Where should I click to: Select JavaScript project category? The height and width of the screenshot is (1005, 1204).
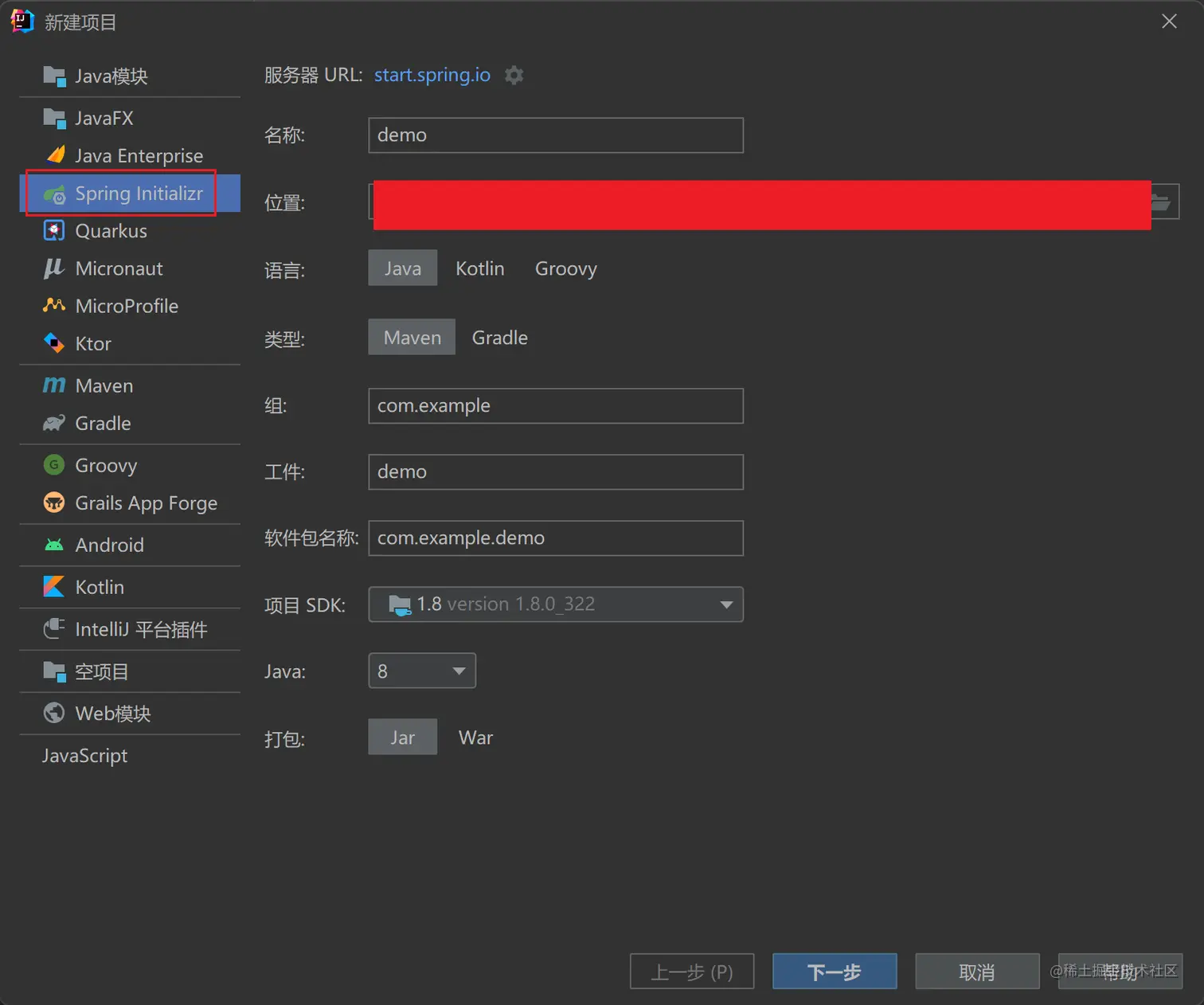pyautogui.click(x=130, y=756)
